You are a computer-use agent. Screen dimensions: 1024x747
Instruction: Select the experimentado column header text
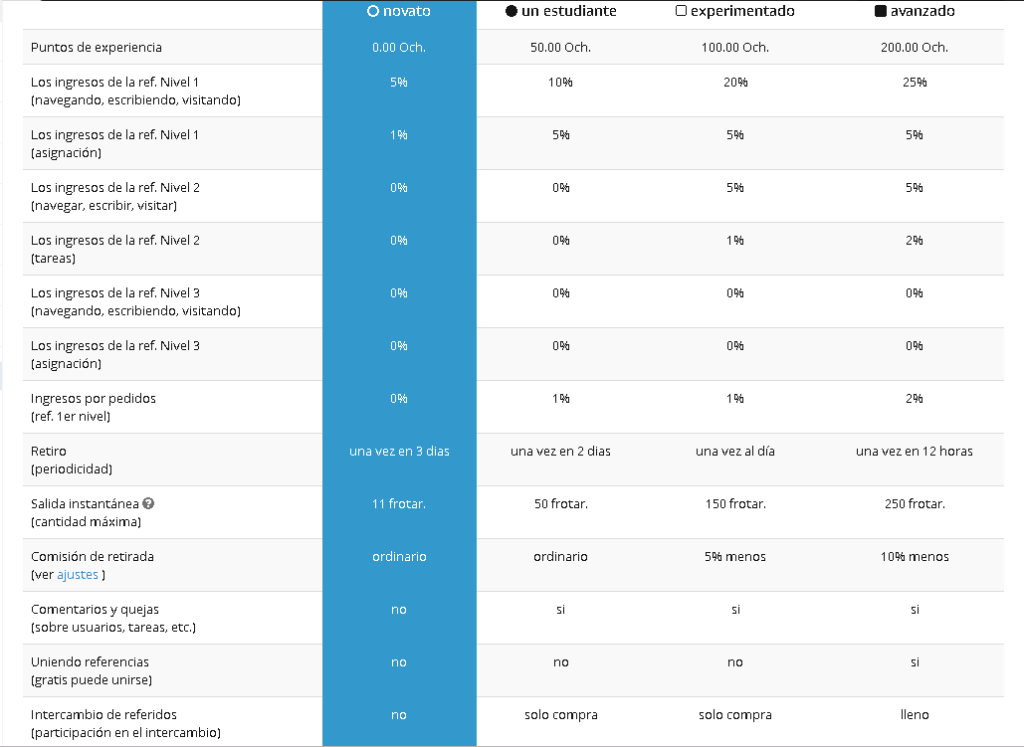[x=742, y=12]
